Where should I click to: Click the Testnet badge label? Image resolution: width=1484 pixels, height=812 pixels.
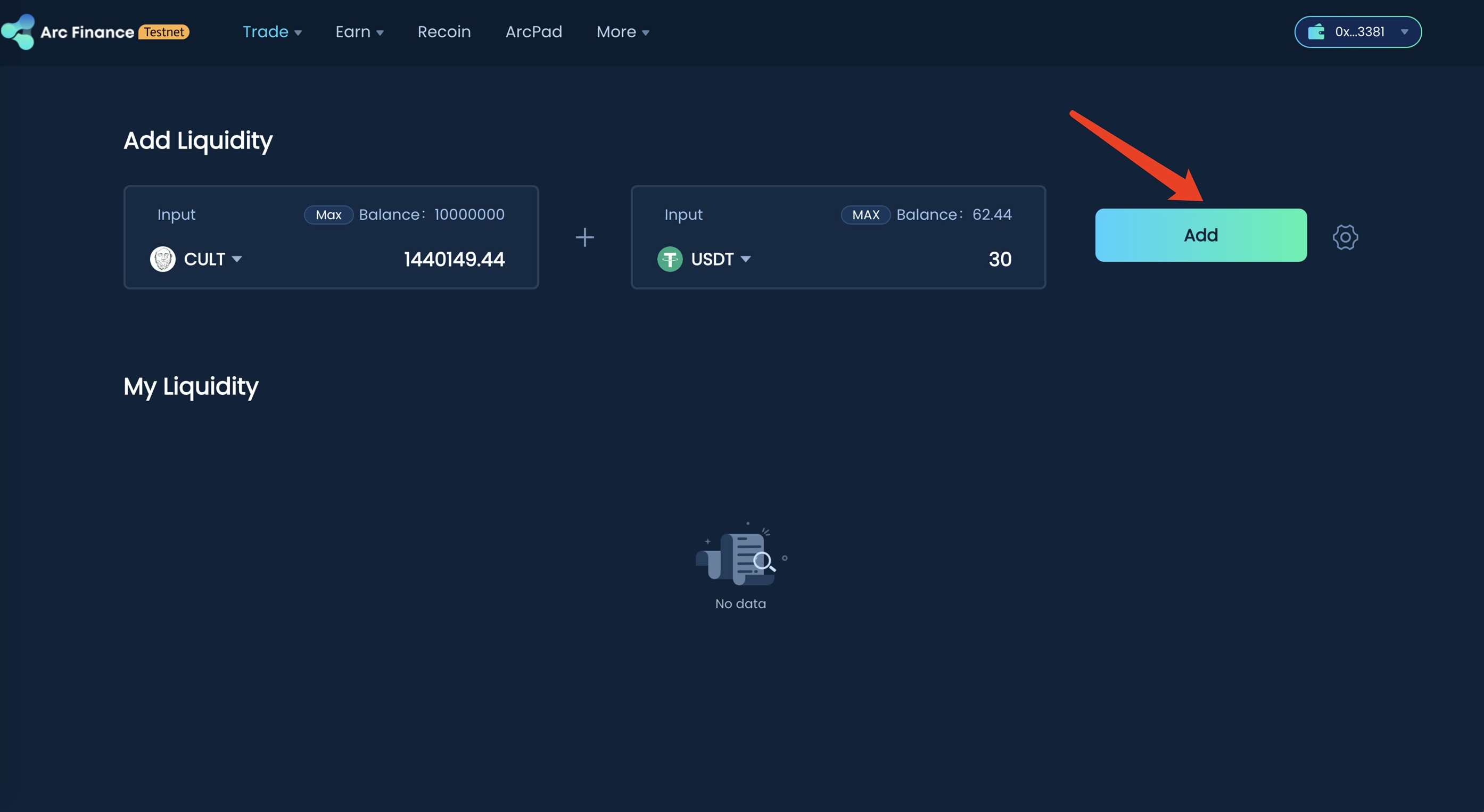tap(164, 32)
